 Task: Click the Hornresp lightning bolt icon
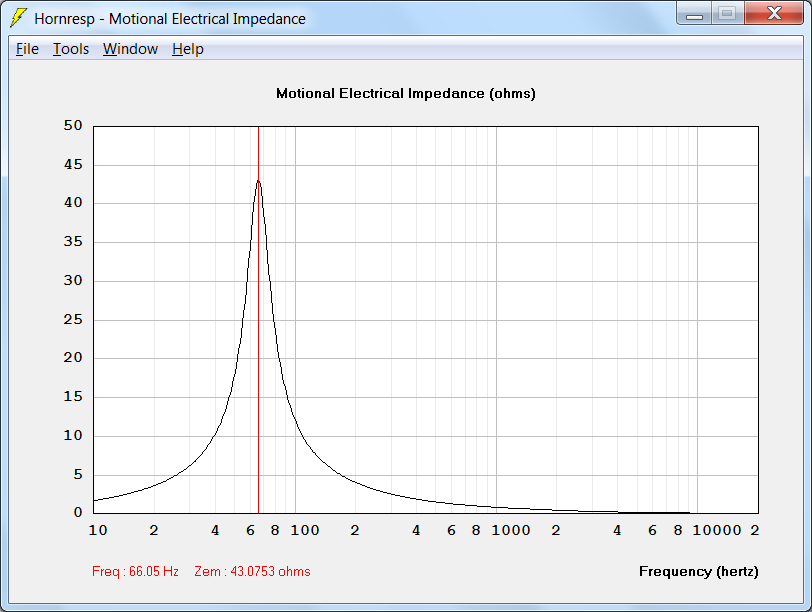[x=18, y=18]
